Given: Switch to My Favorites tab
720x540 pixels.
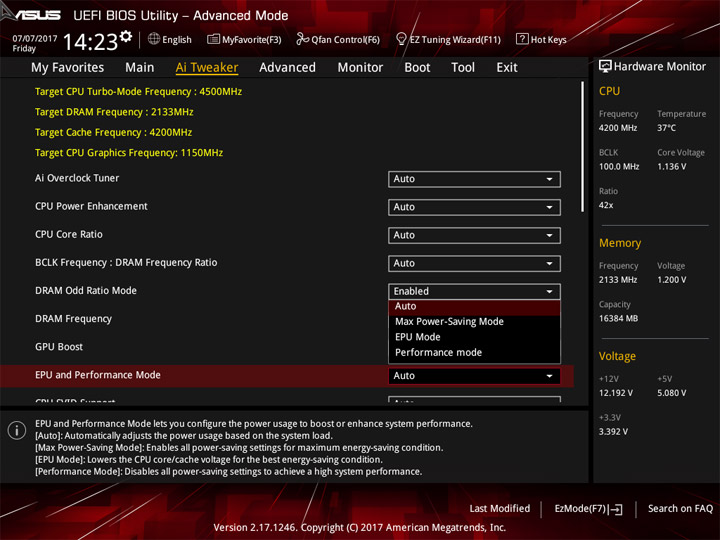Looking at the screenshot, I should click(x=68, y=68).
